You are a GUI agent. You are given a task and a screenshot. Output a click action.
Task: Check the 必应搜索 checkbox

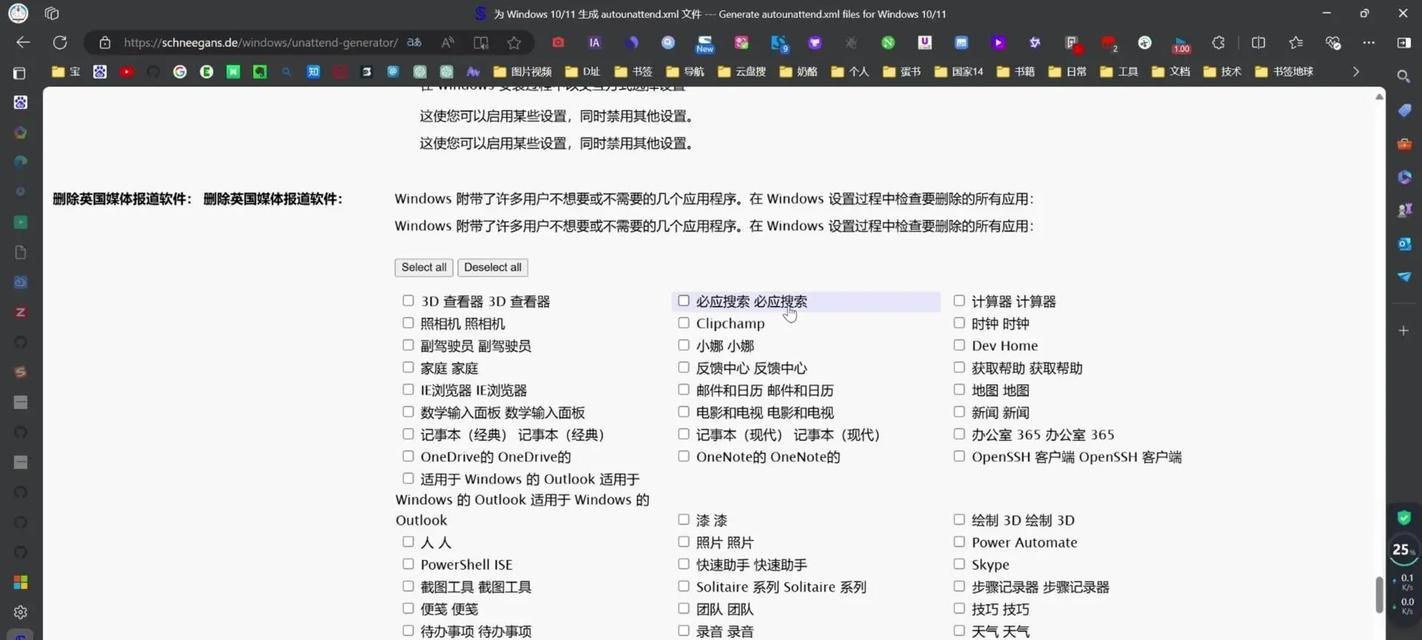684,300
